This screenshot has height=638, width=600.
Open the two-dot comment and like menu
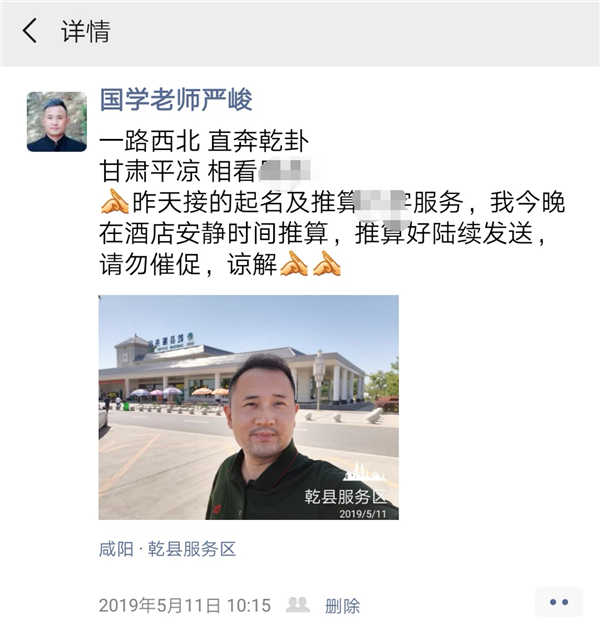click(559, 602)
